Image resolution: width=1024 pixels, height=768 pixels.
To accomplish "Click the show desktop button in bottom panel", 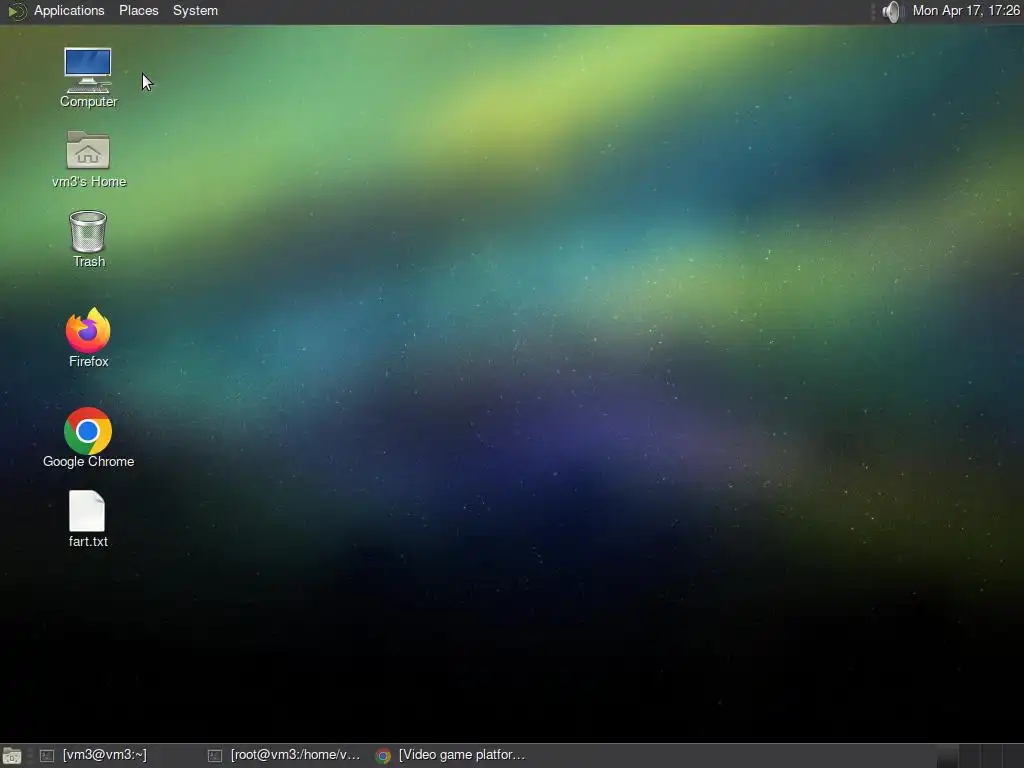I will click(x=12, y=756).
